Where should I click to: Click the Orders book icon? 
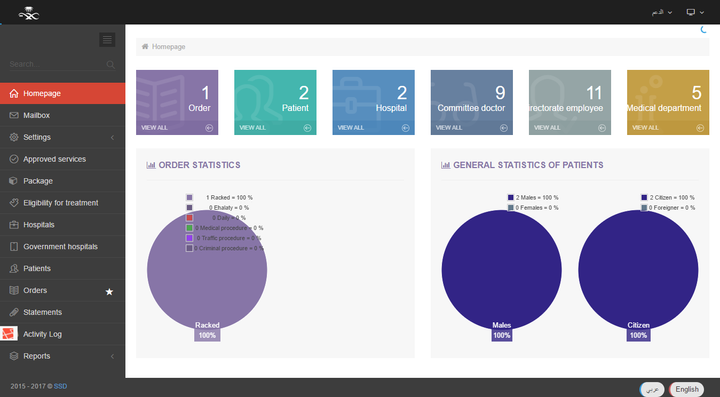[14, 291]
